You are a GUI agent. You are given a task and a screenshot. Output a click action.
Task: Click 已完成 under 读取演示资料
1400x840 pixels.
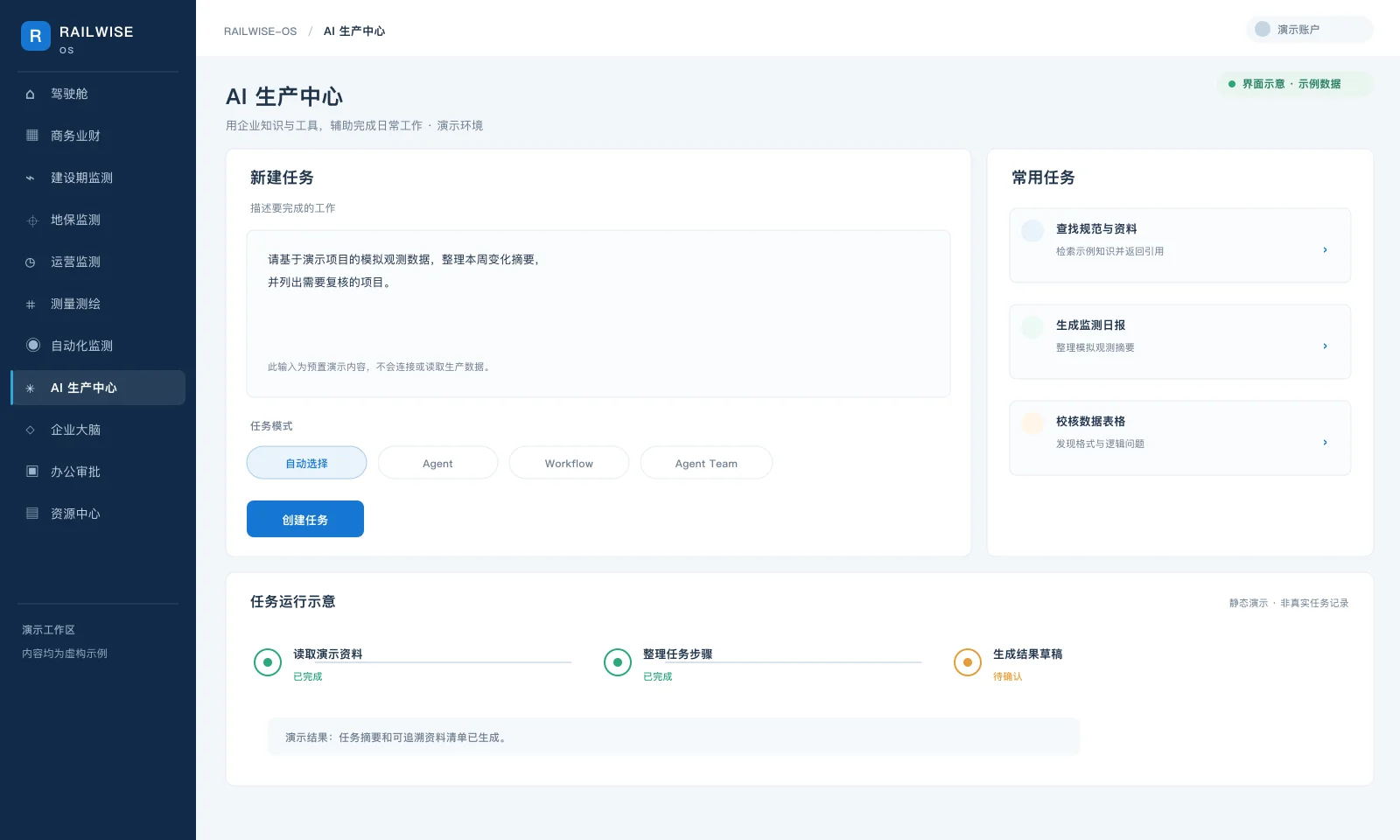308,676
